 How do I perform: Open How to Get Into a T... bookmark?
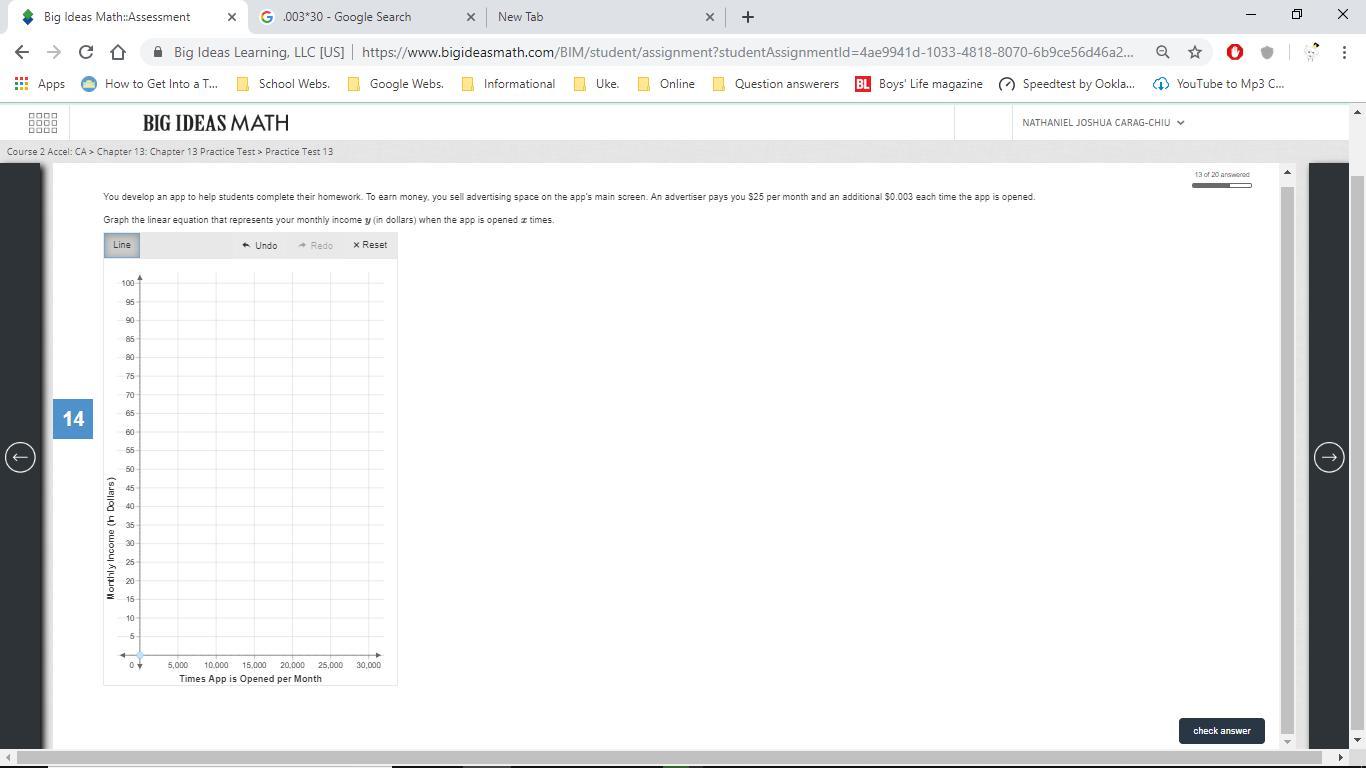(149, 84)
